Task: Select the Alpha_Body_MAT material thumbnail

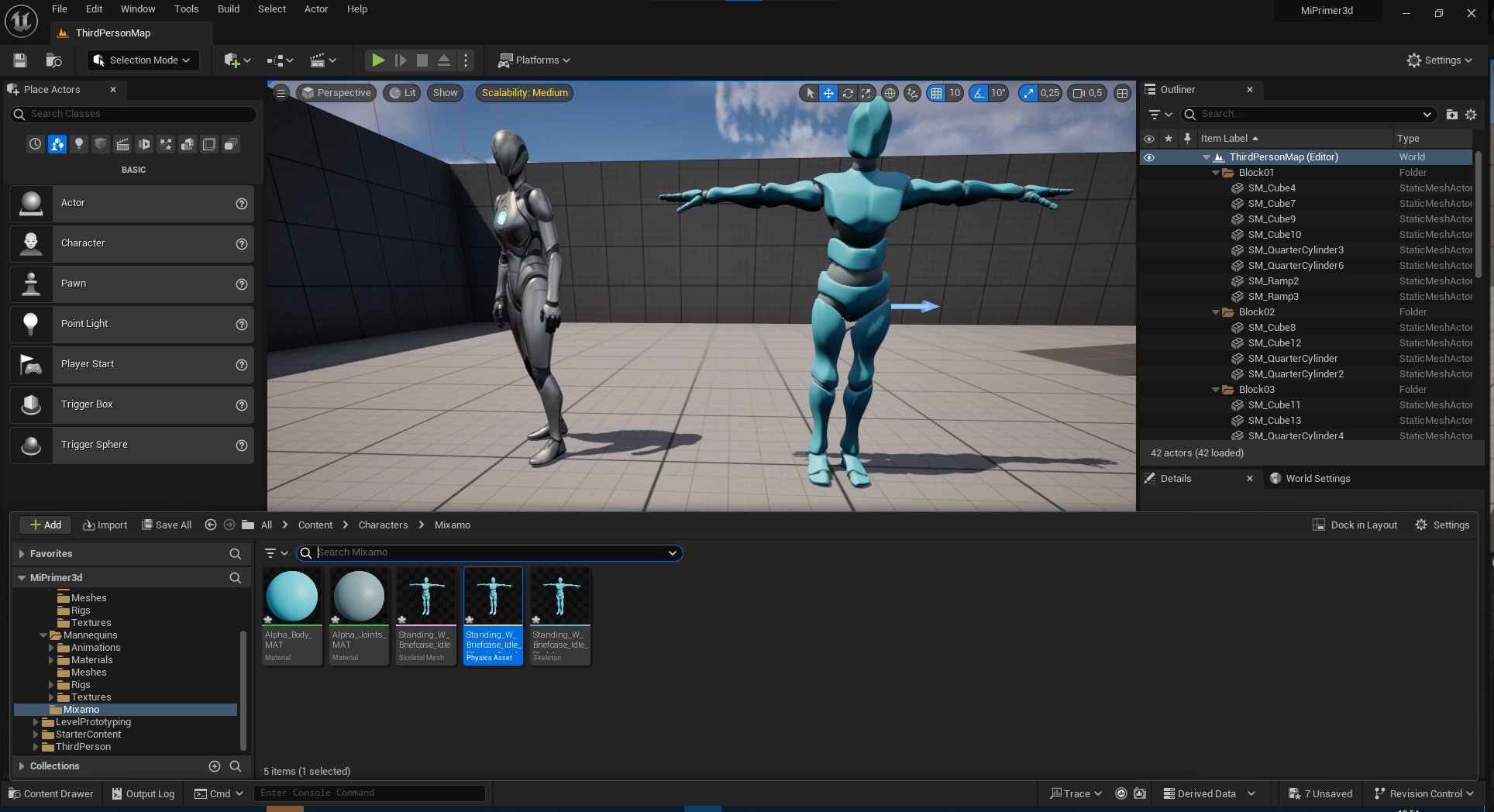Action: tap(292, 617)
